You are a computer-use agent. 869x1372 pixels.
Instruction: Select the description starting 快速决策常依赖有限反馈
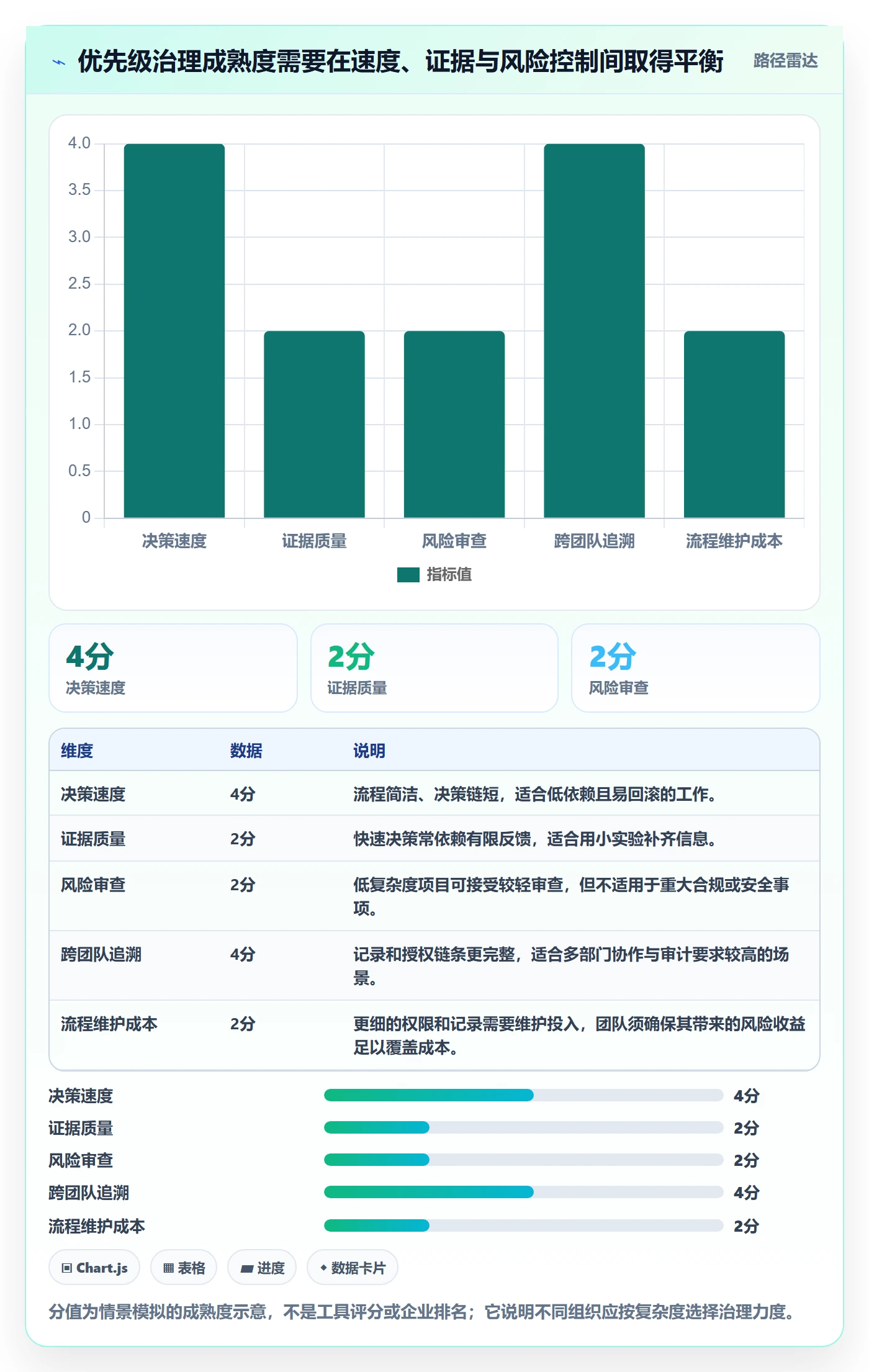coord(535,839)
